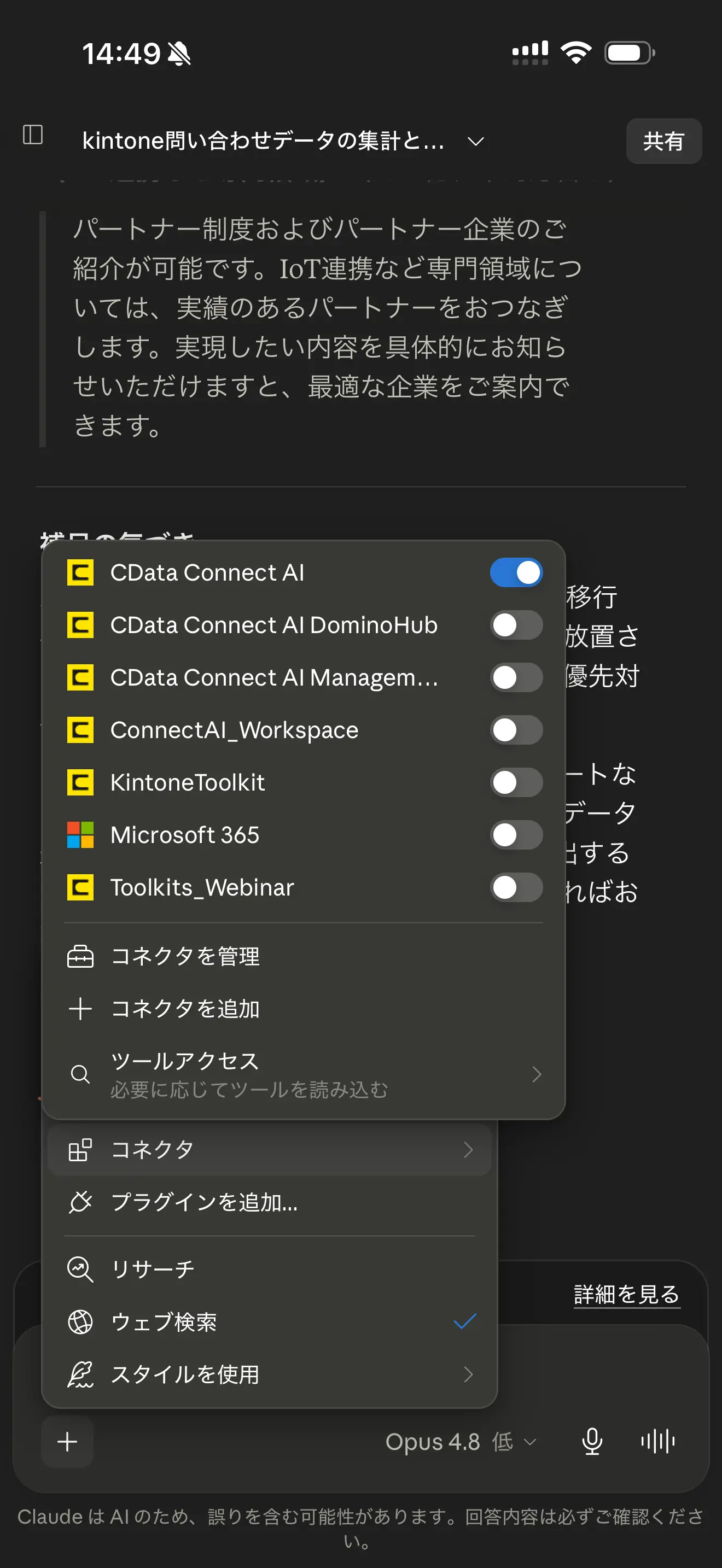Enable the CData Connect AI Managem… toggle
The image size is (722, 1568).
(516, 677)
